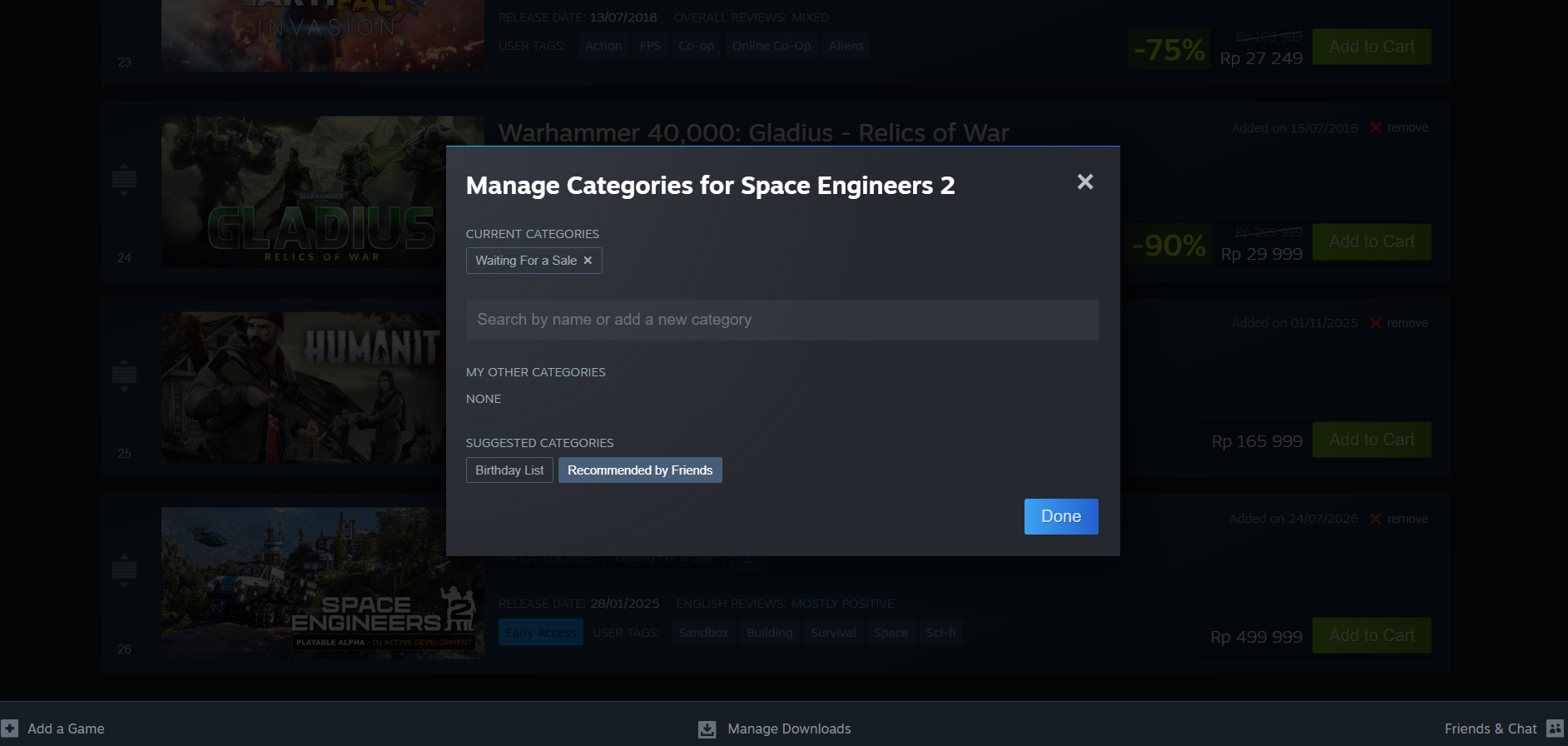Click the reorder drag handle for Gladius
The height and width of the screenshot is (746, 1568).
tap(124, 179)
